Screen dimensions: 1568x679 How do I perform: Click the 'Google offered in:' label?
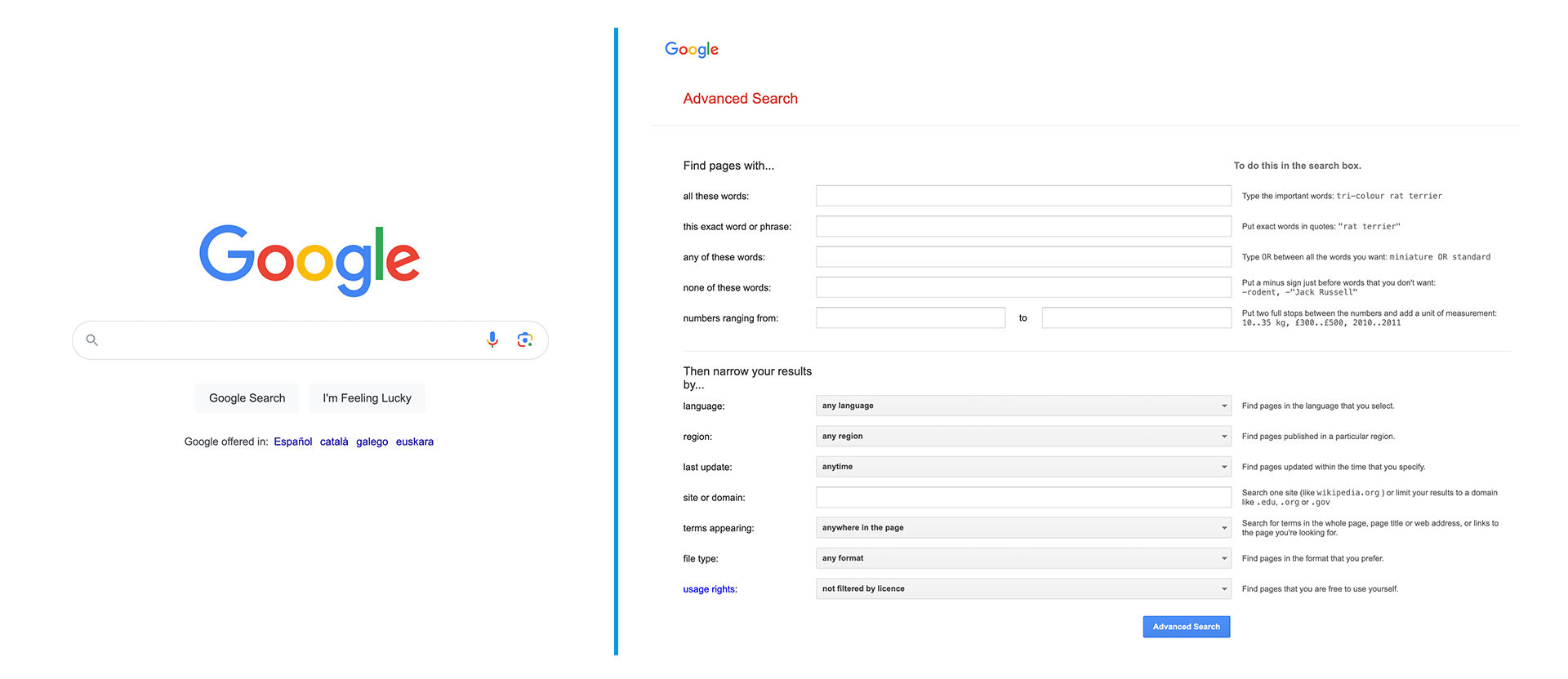point(226,442)
